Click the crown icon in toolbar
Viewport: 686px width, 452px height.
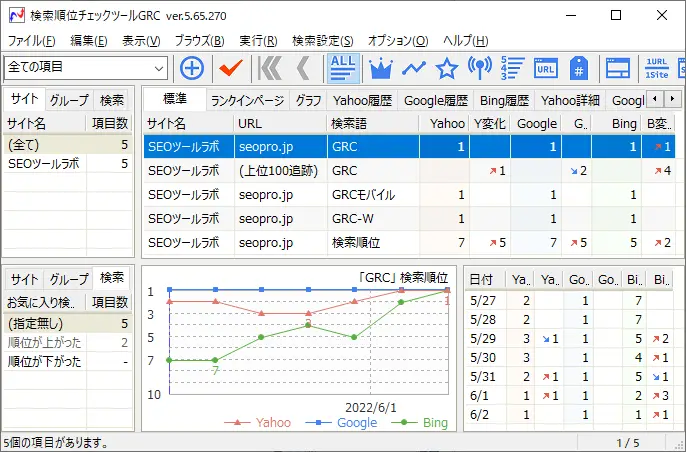click(381, 68)
